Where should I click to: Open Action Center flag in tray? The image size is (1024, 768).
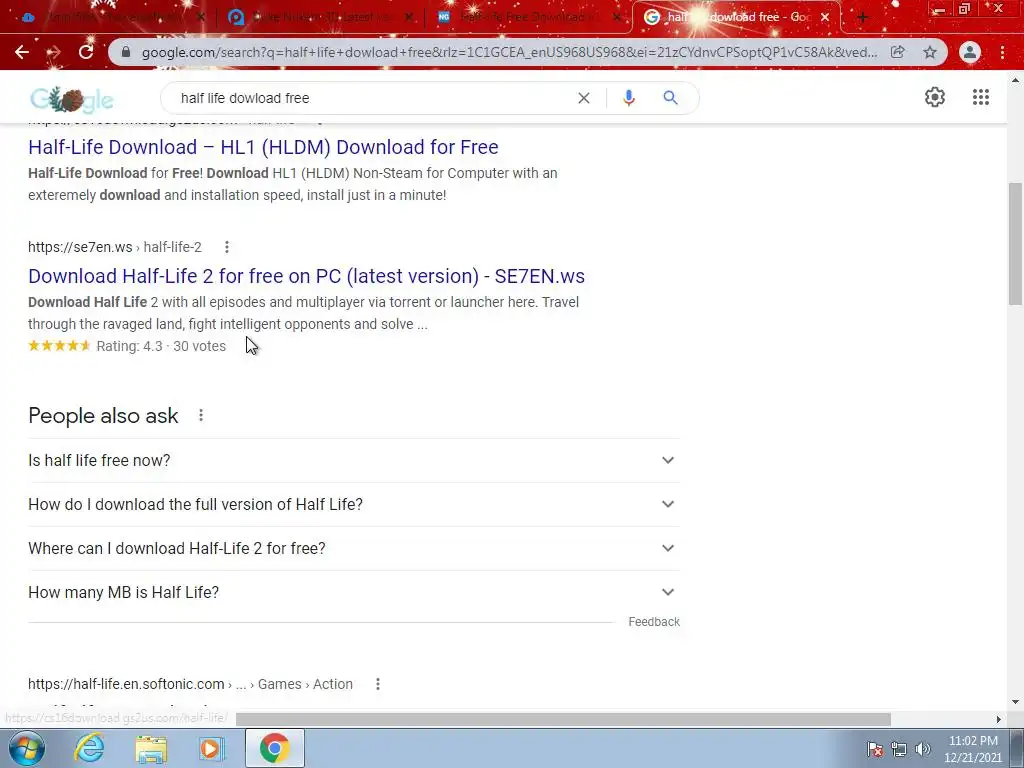point(875,749)
